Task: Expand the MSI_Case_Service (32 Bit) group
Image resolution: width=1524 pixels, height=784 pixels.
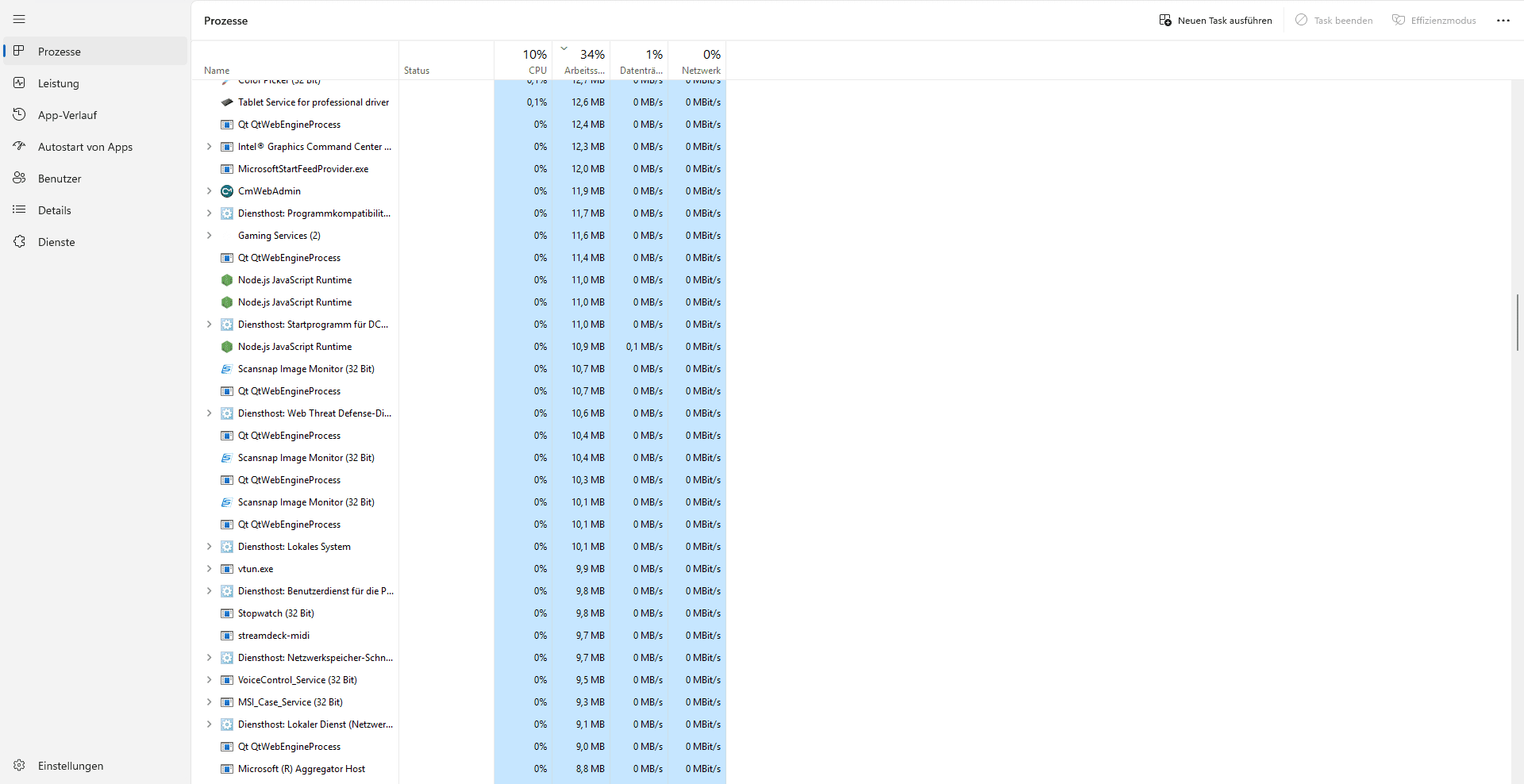Action: pos(210,702)
